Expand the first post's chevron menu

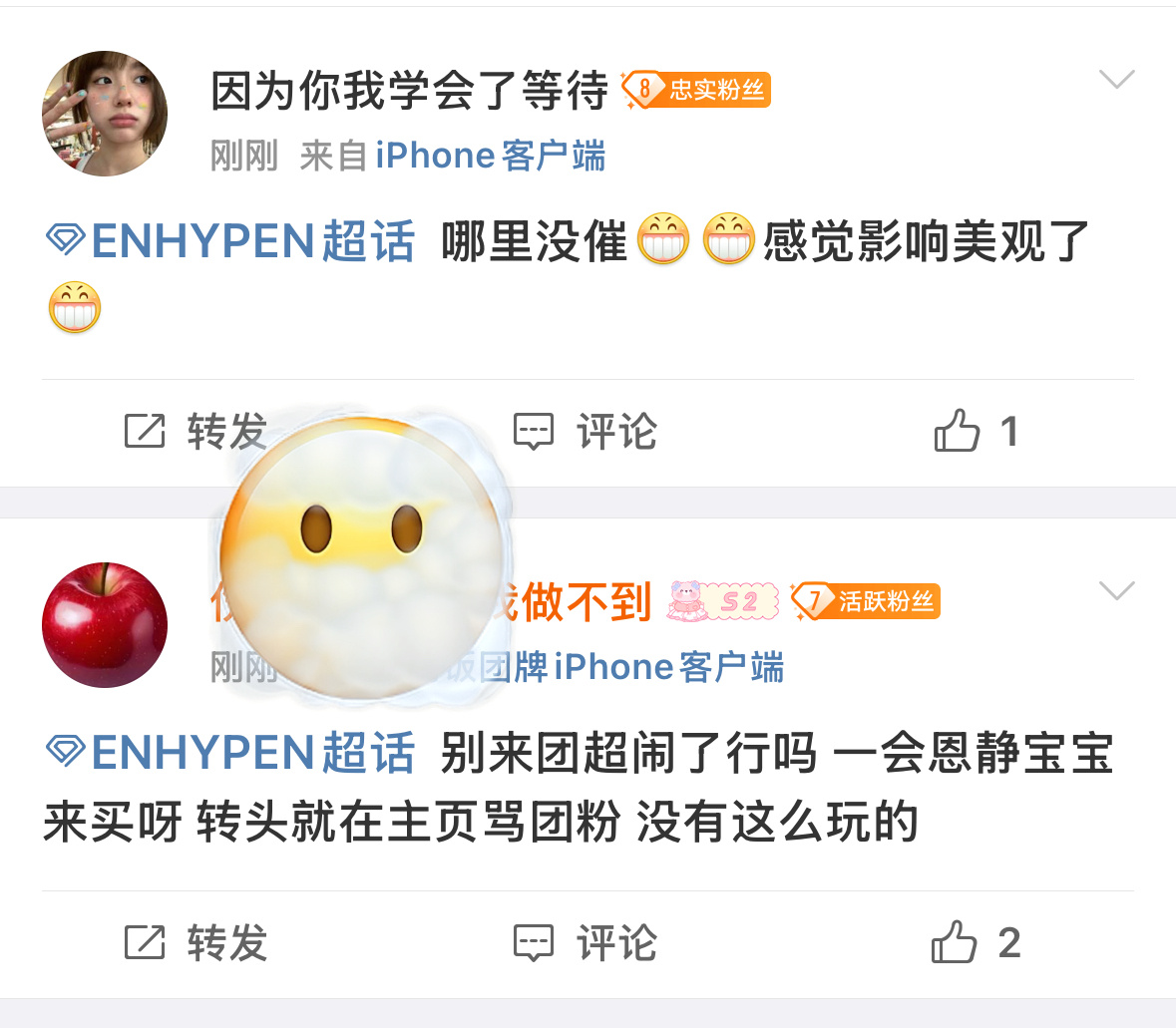[1117, 79]
